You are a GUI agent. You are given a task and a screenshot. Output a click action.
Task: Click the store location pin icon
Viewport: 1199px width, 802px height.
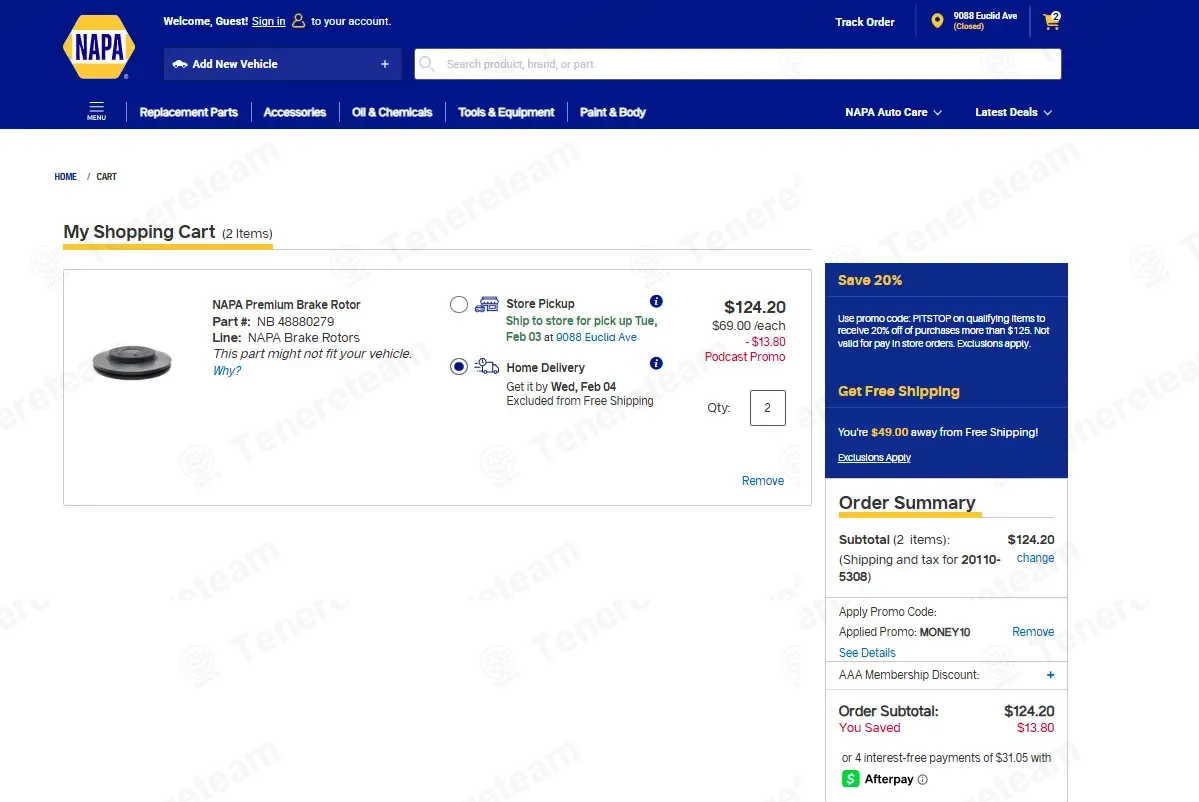coord(937,21)
